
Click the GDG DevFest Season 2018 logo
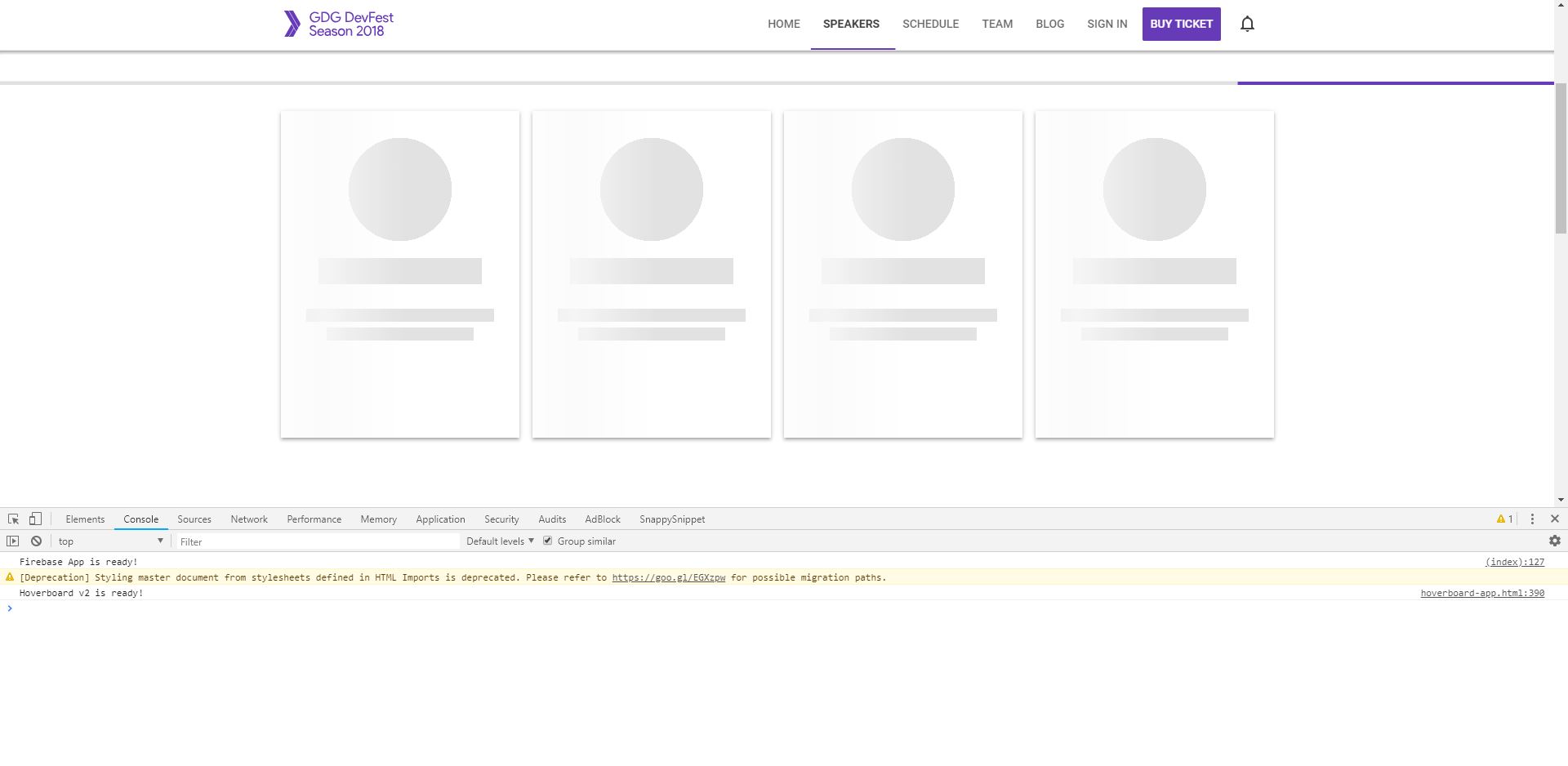click(338, 24)
